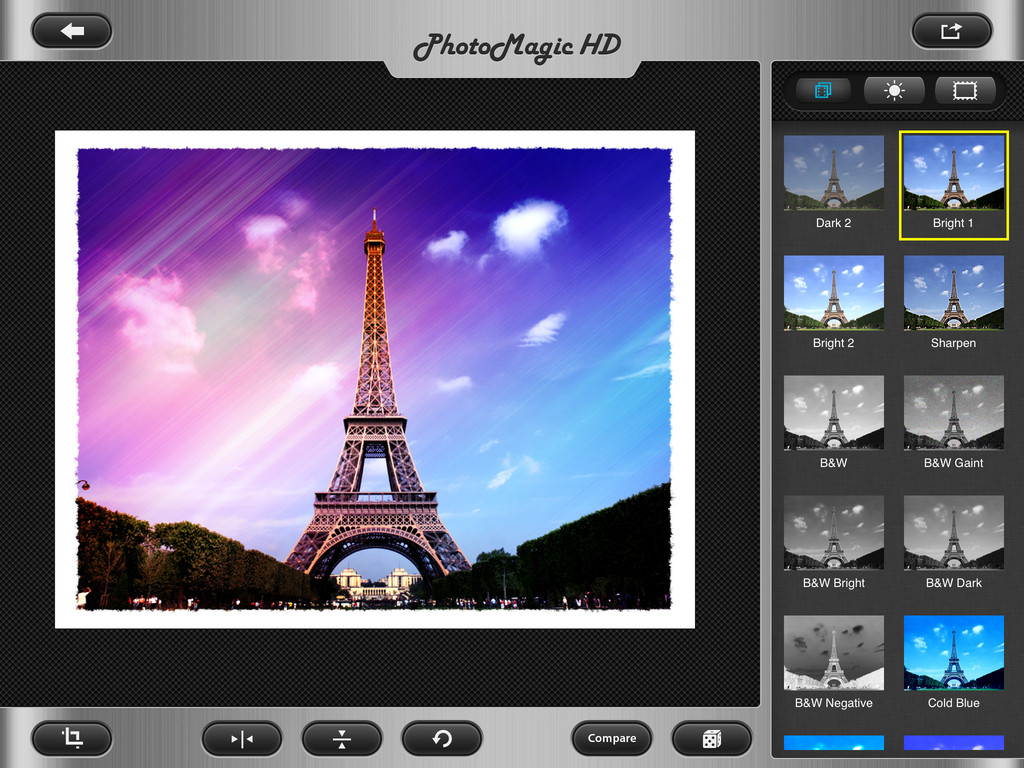Click the 'Sharpen' label text
Image resolution: width=1024 pixels, height=768 pixels.
953,343
